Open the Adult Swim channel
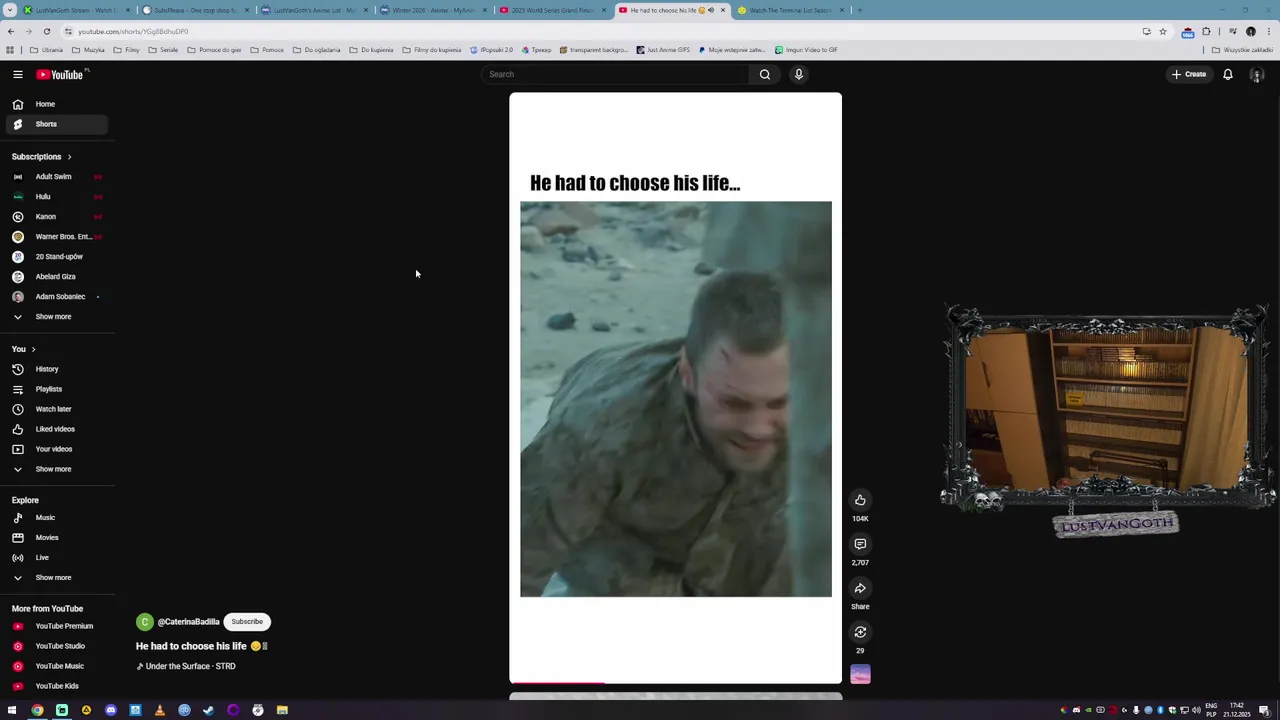 [56, 176]
